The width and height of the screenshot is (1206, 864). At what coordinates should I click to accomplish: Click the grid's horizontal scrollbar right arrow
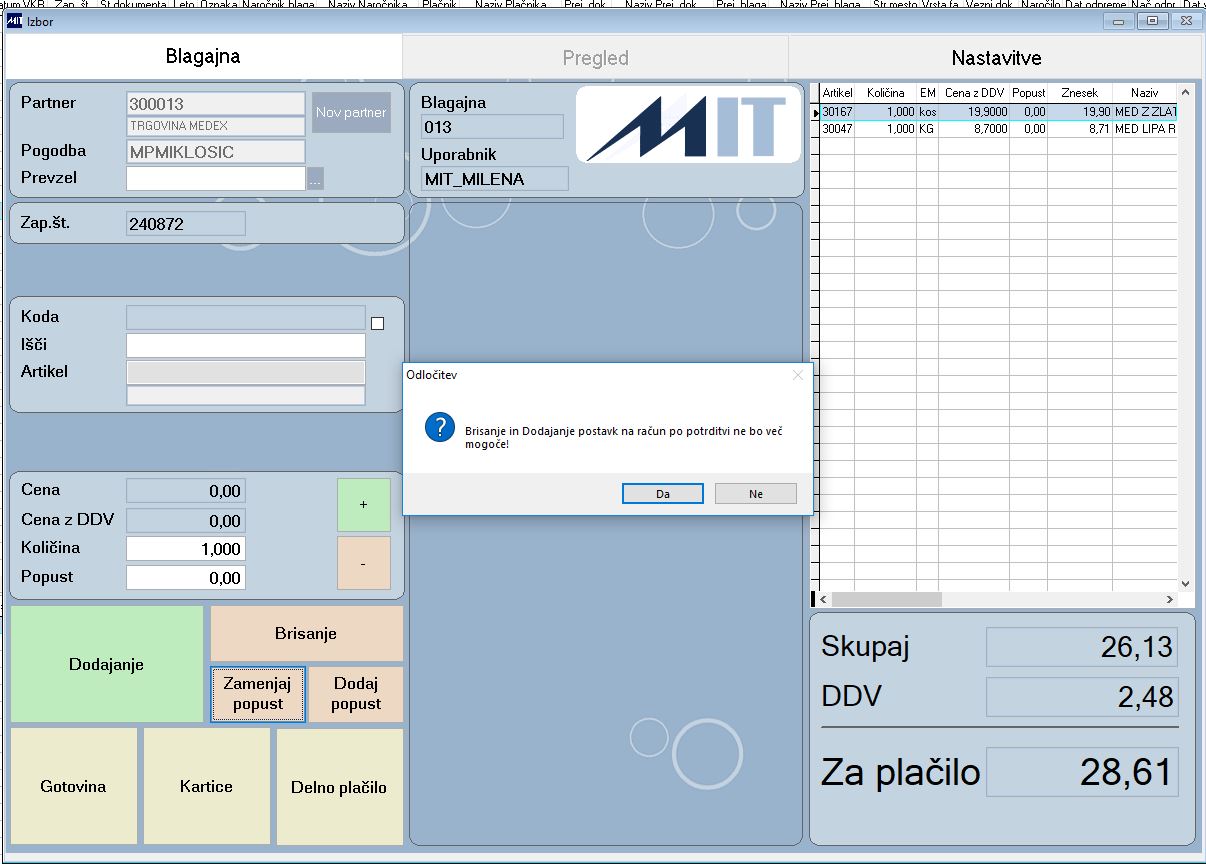[1169, 599]
